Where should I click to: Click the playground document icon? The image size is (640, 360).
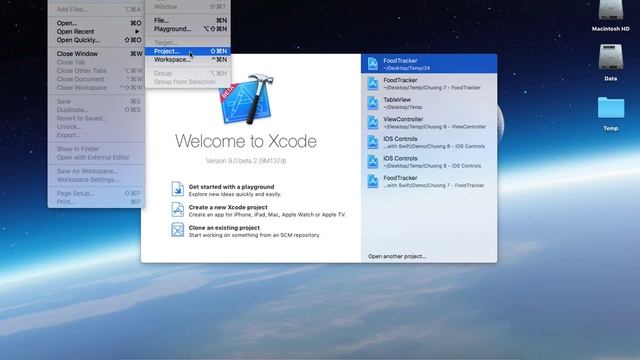tap(178, 189)
